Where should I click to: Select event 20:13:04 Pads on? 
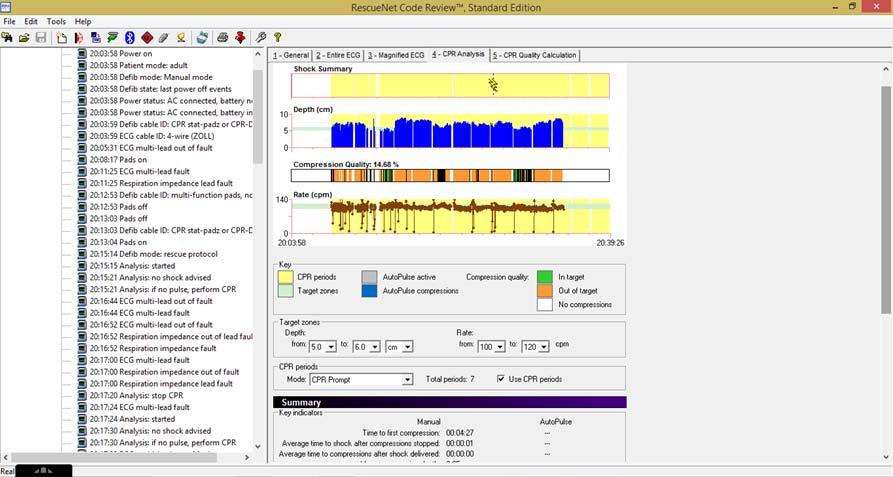[x=118, y=242]
